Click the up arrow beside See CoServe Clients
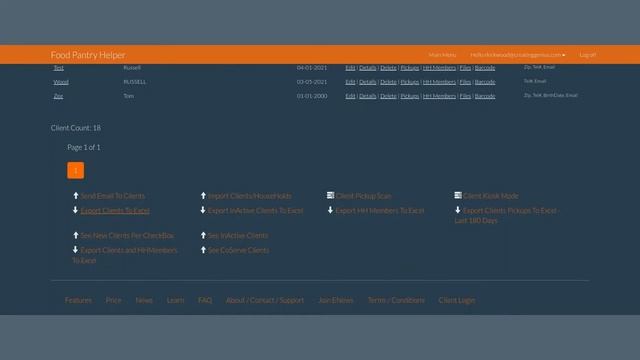 click(203, 250)
